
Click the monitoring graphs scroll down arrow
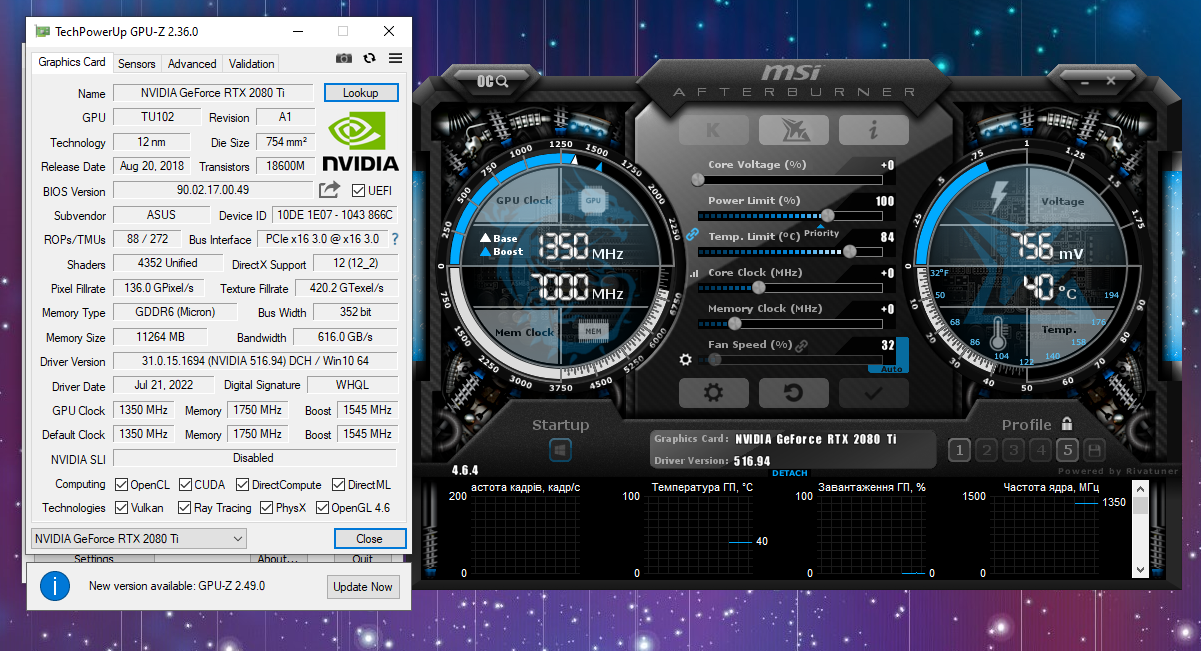pyautogui.click(x=1141, y=569)
